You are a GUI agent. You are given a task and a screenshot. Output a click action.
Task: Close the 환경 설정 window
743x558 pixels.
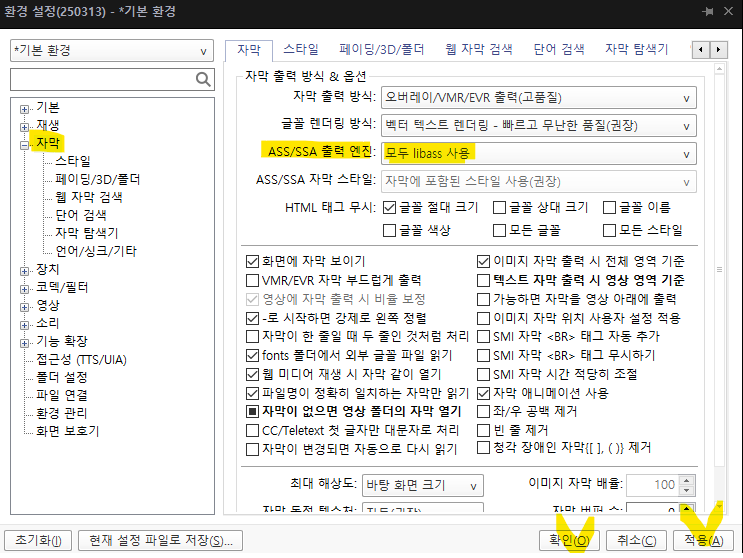729,11
